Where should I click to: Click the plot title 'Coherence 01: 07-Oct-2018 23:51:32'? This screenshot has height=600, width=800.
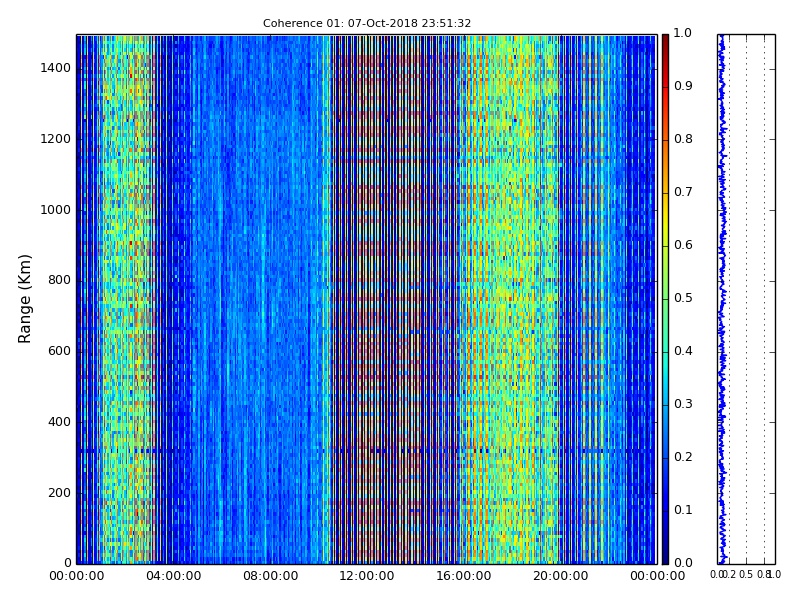[x=367, y=23]
